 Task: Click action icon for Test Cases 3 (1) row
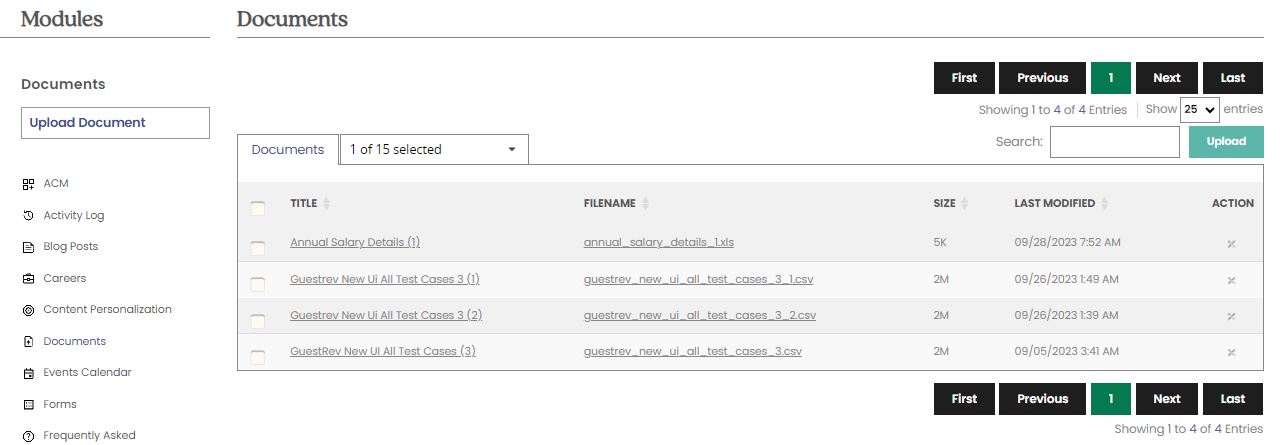1232,280
